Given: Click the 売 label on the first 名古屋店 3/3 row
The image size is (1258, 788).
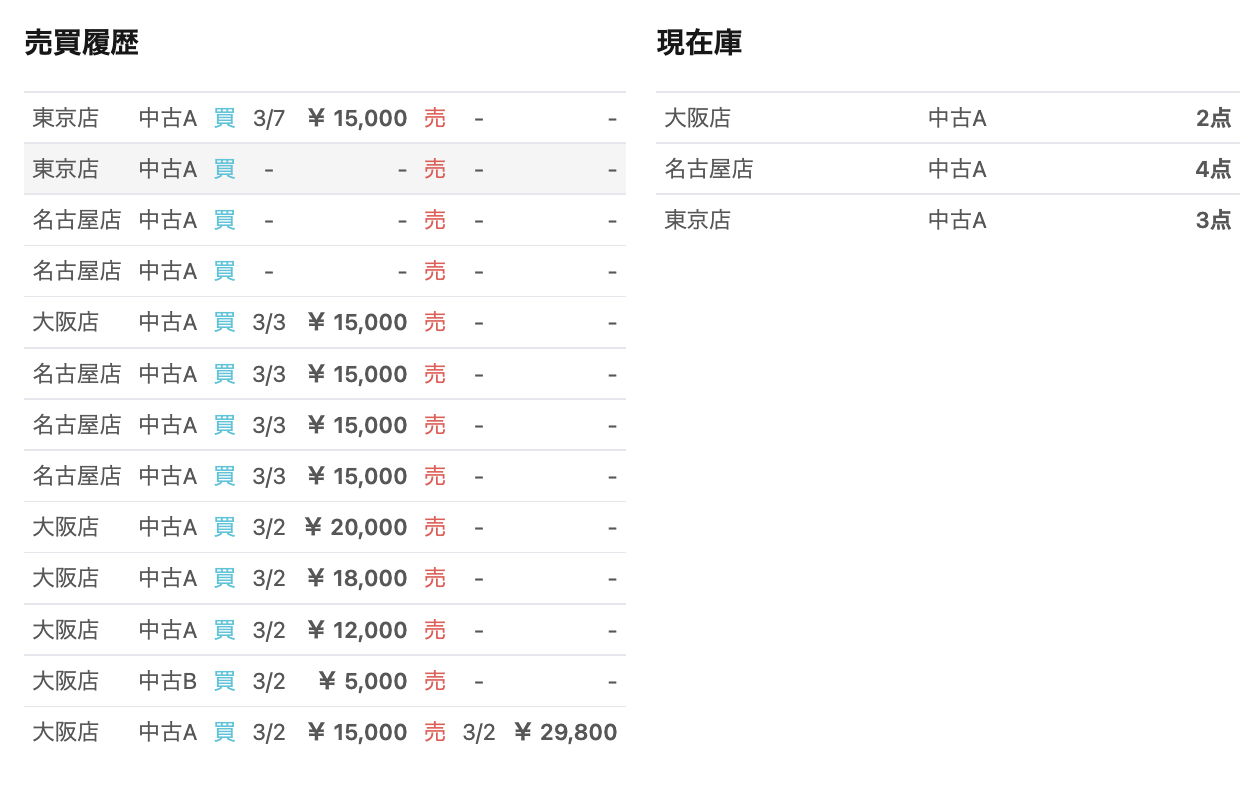Looking at the screenshot, I should (434, 373).
